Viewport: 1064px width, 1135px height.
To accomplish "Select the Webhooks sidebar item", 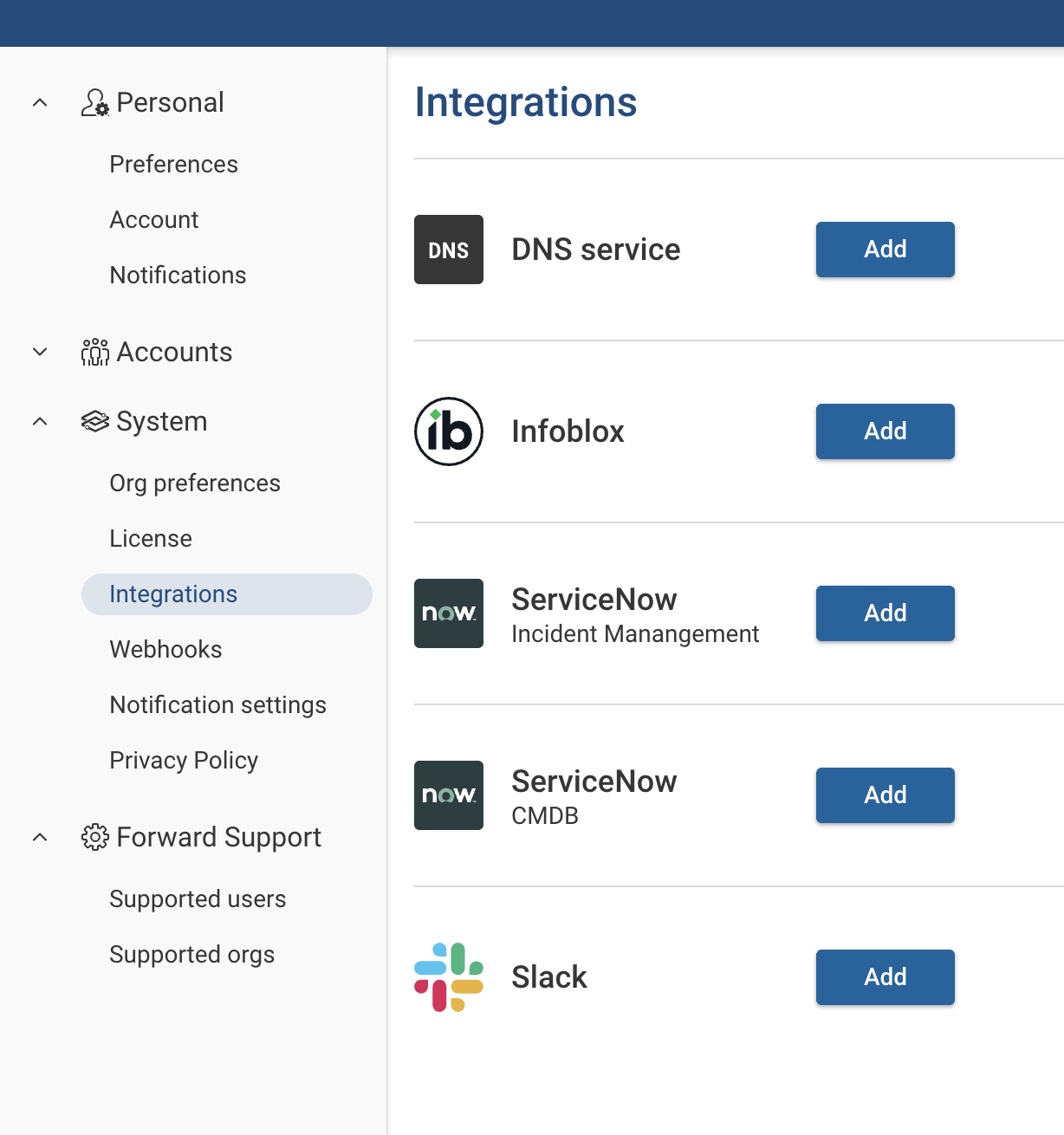I will pos(165,649).
